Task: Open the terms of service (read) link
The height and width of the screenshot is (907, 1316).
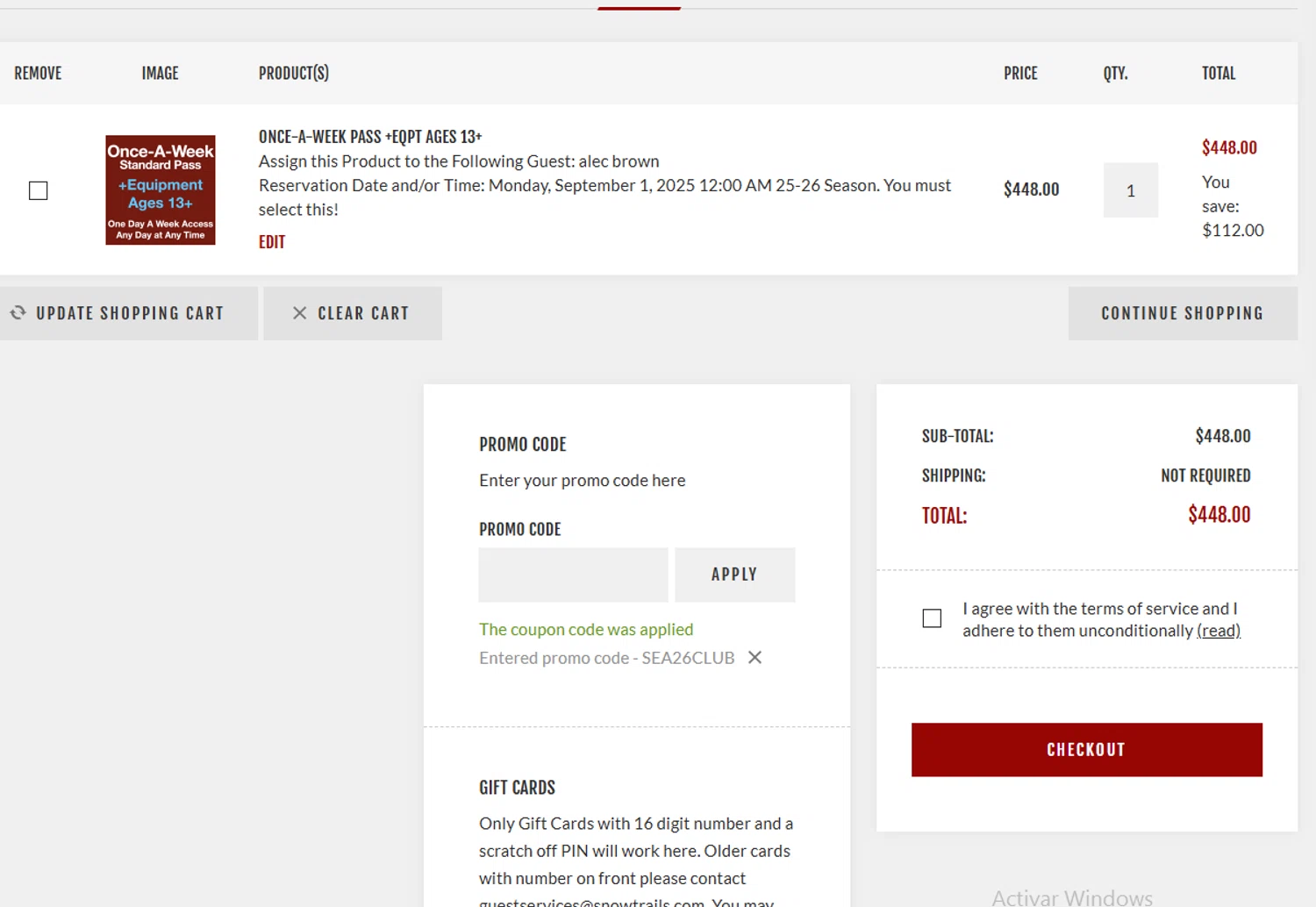Action: [1219, 631]
